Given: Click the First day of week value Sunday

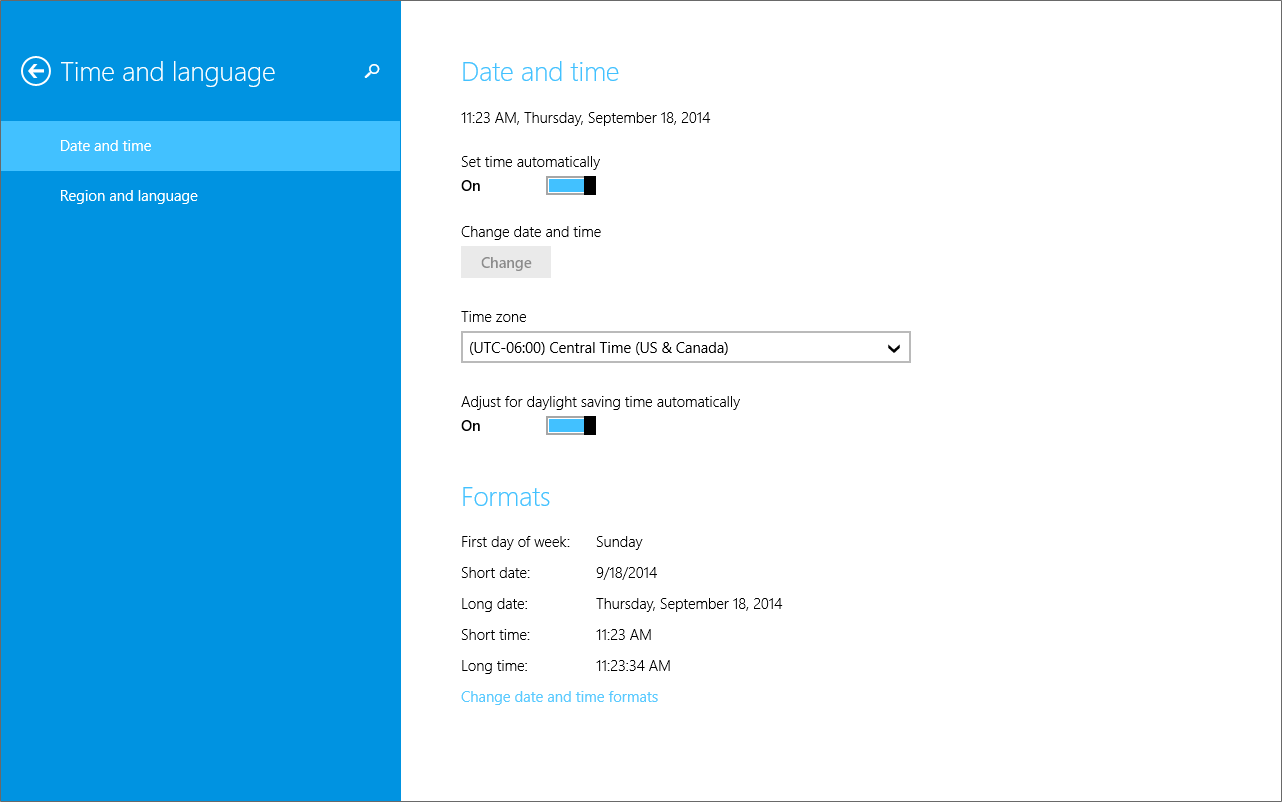Looking at the screenshot, I should point(619,542).
